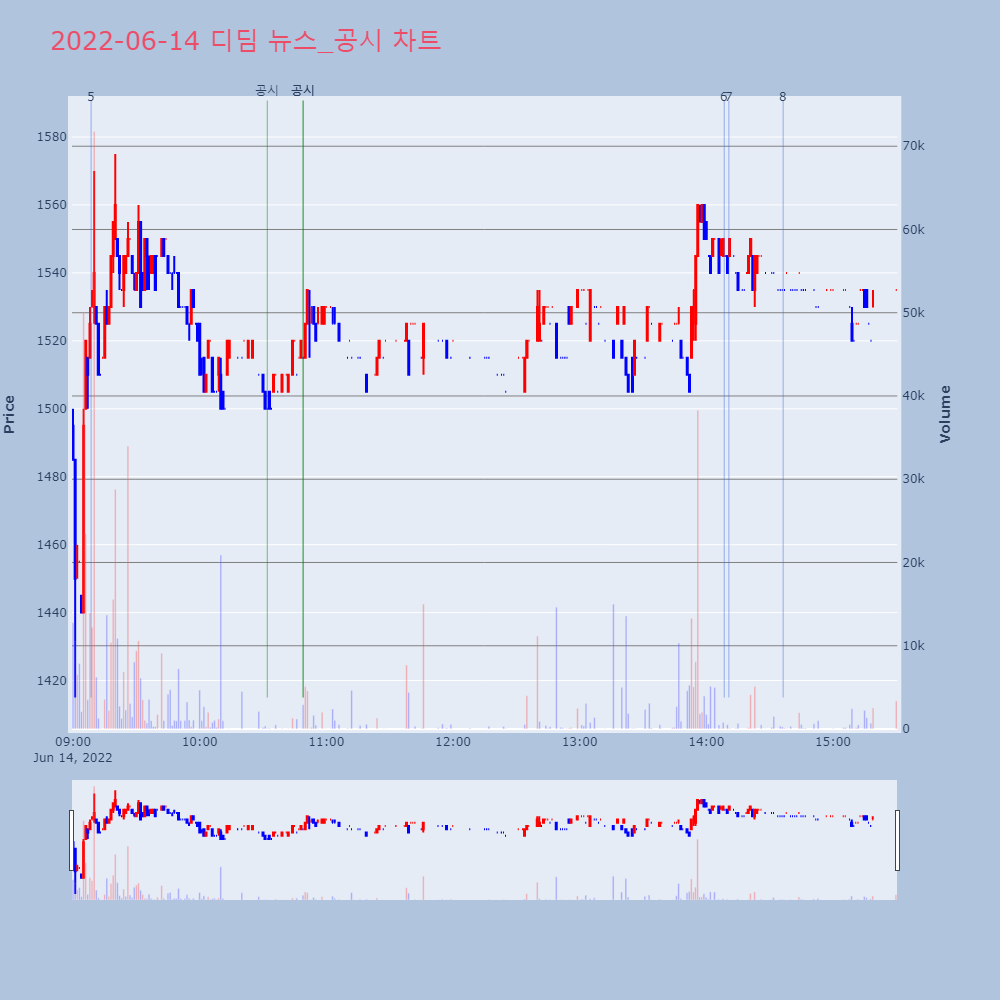Click the 10:00 x-axis tick label

tap(200, 742)
